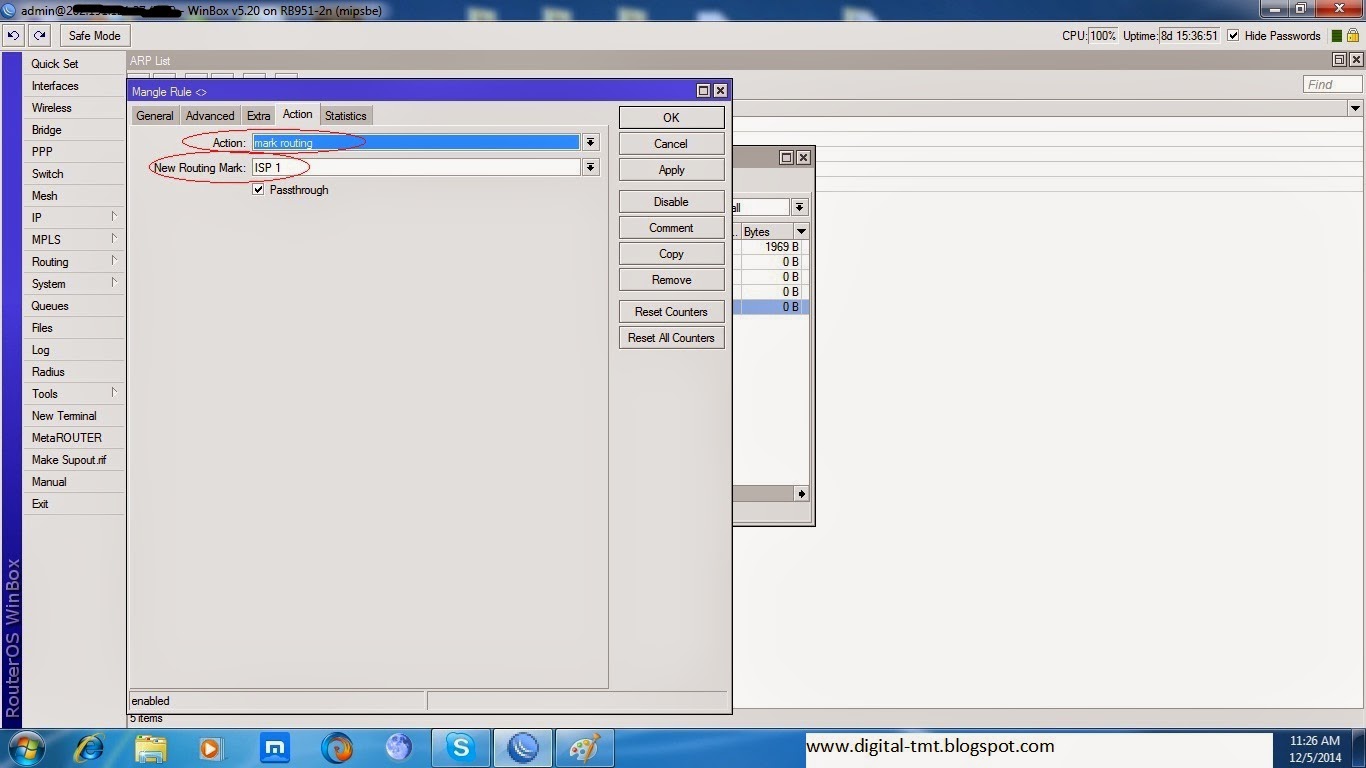Click the yellow padlock icon beside Hide Passwords
Viewport: 1366px width, 768px height.
1352,35
